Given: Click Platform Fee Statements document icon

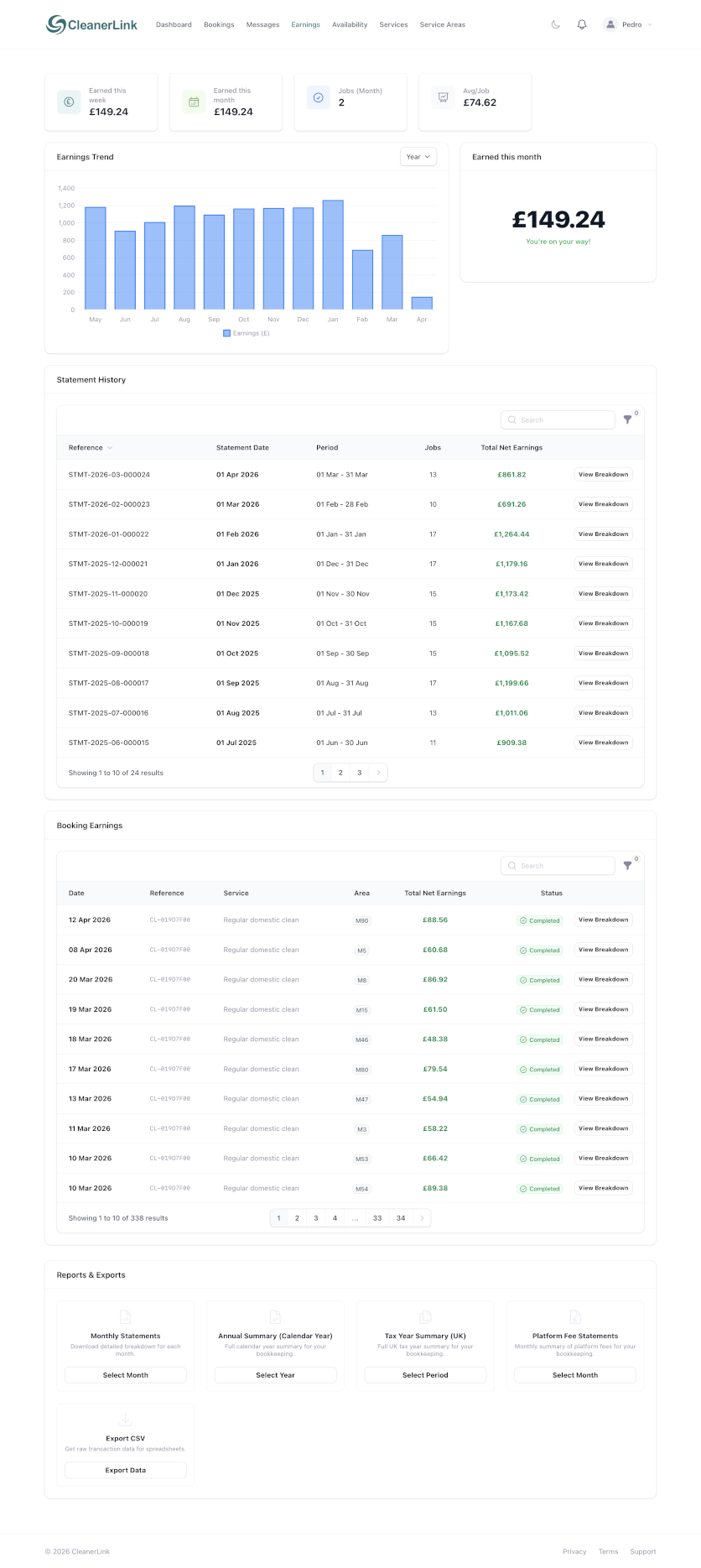Looking at the screenshot, I should 575,1316.
